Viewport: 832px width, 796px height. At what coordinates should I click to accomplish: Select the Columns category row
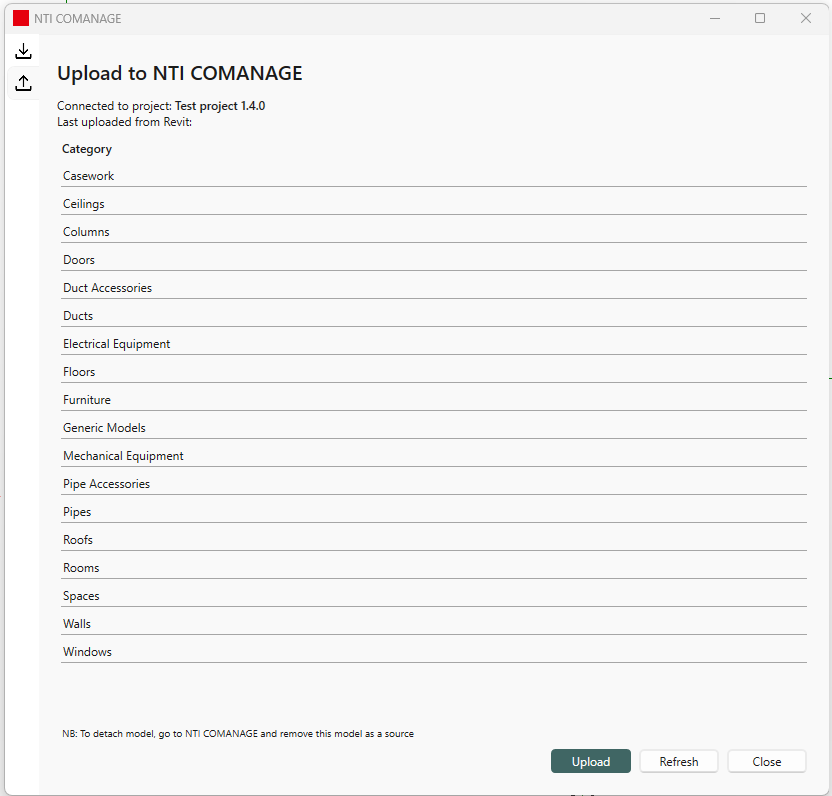[x=434, y=232]
